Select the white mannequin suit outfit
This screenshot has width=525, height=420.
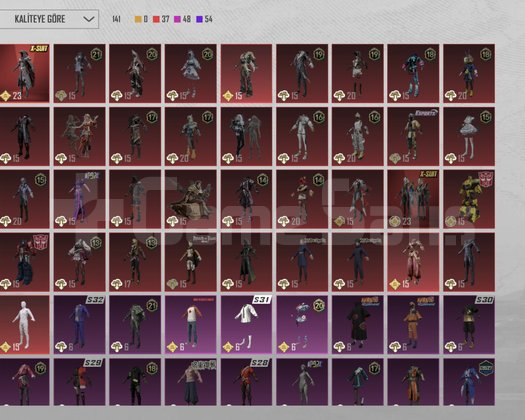click(x=24, y=325)
